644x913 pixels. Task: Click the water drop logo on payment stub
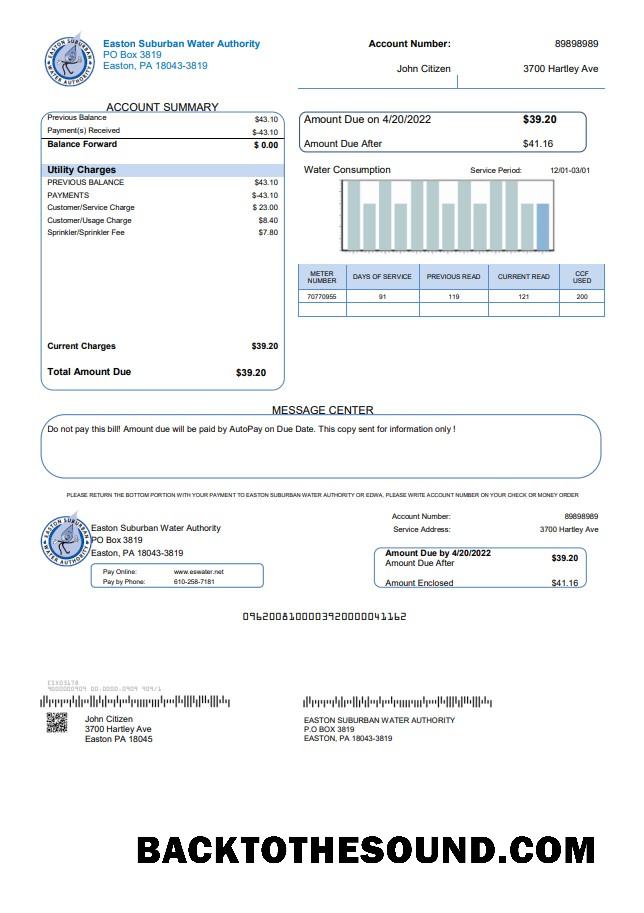pos(65,540)
